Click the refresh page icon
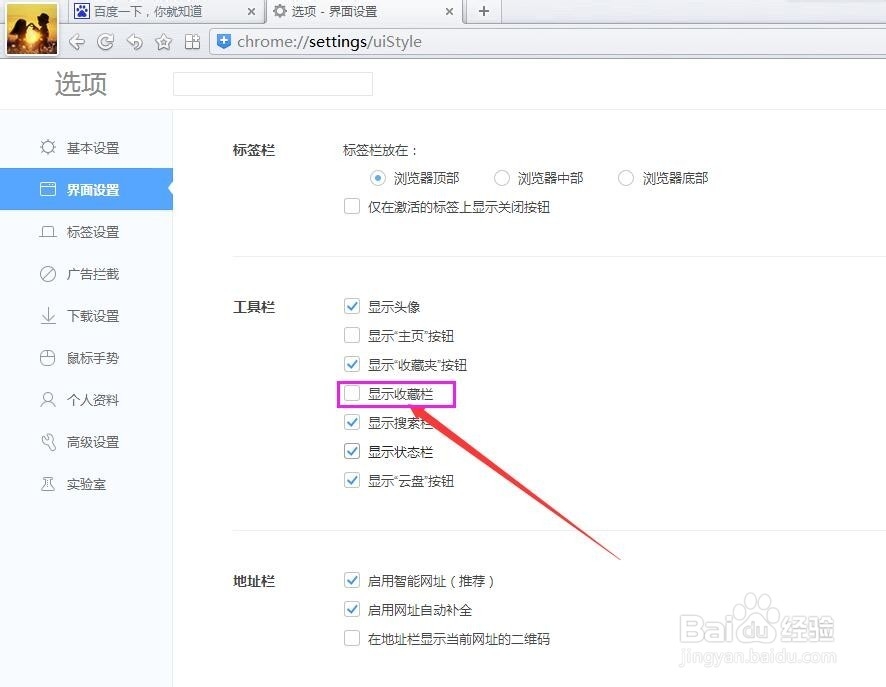This screenshot has width=886, height=687. (105, 42)
